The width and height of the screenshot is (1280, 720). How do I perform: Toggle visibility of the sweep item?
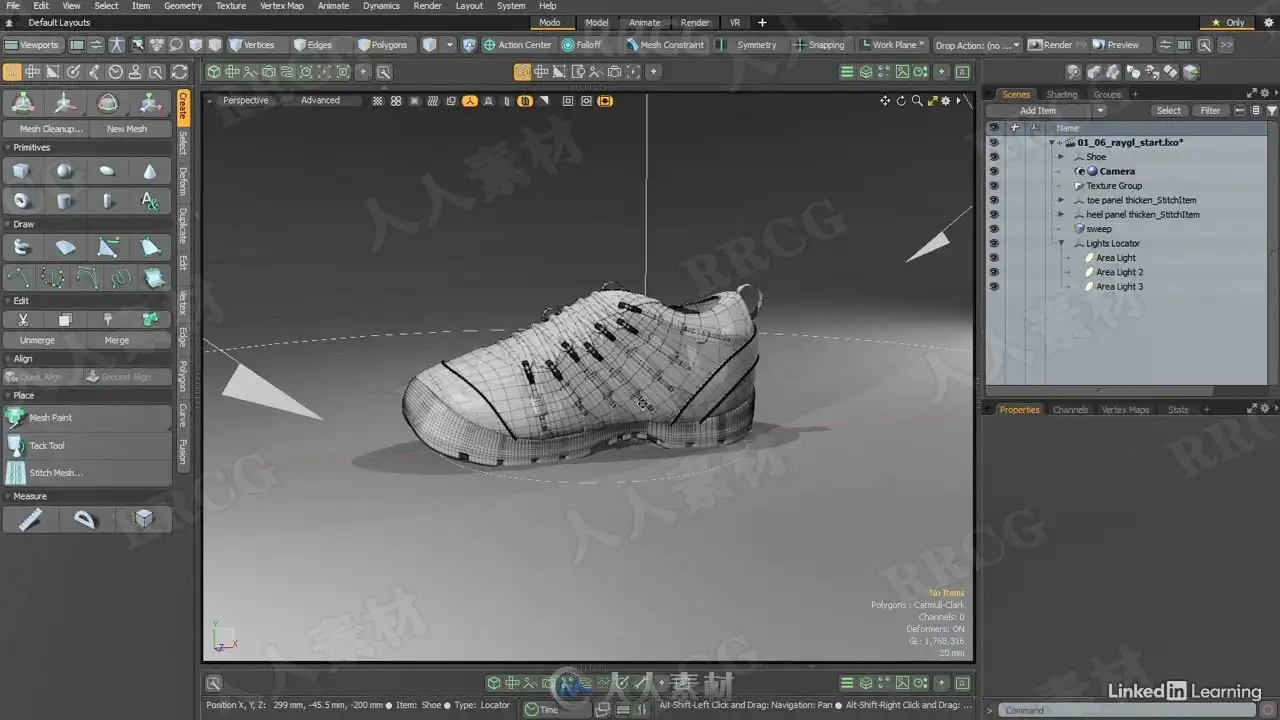(x=993, y=229)
